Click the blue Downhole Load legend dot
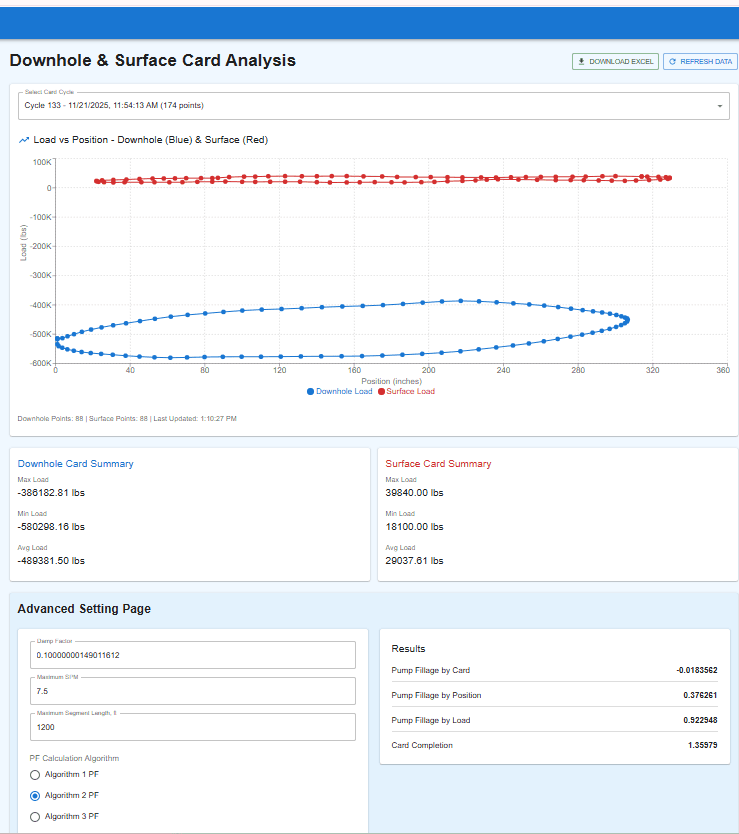The width and height of the screenshot is (739, 834). [x=311, y=392]
